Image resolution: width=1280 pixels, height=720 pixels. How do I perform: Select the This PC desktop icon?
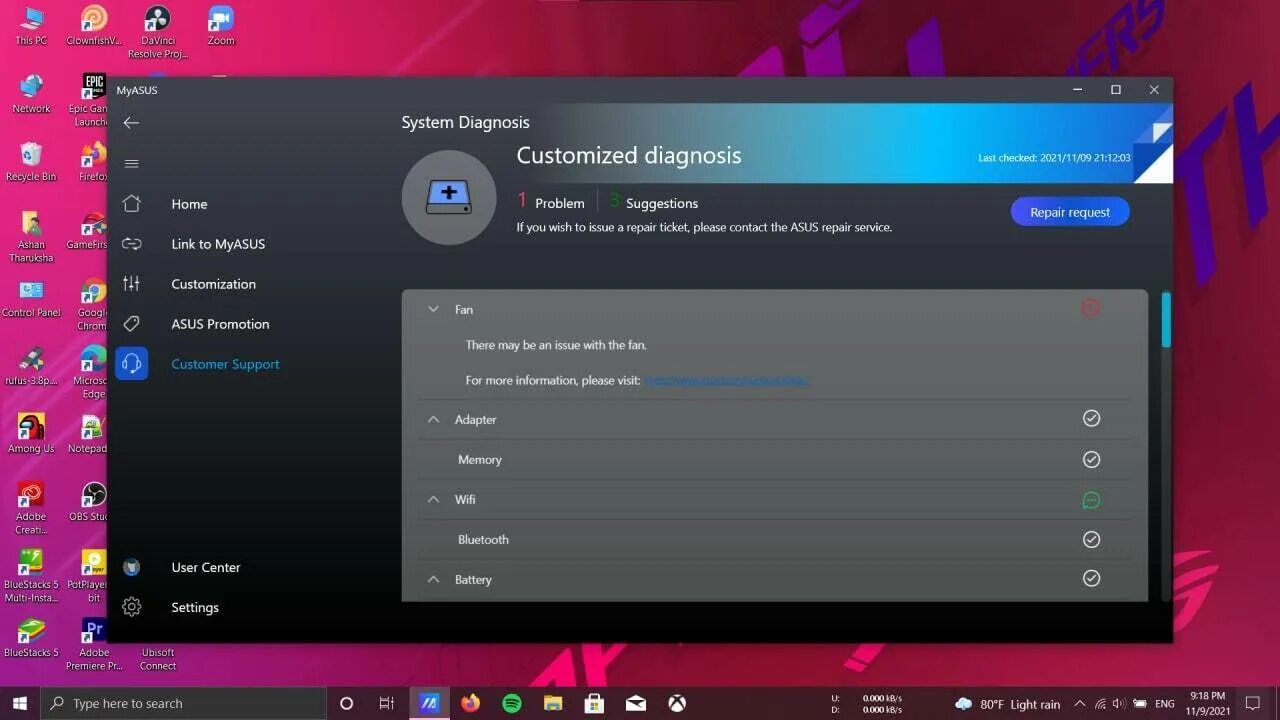[31, 26]
